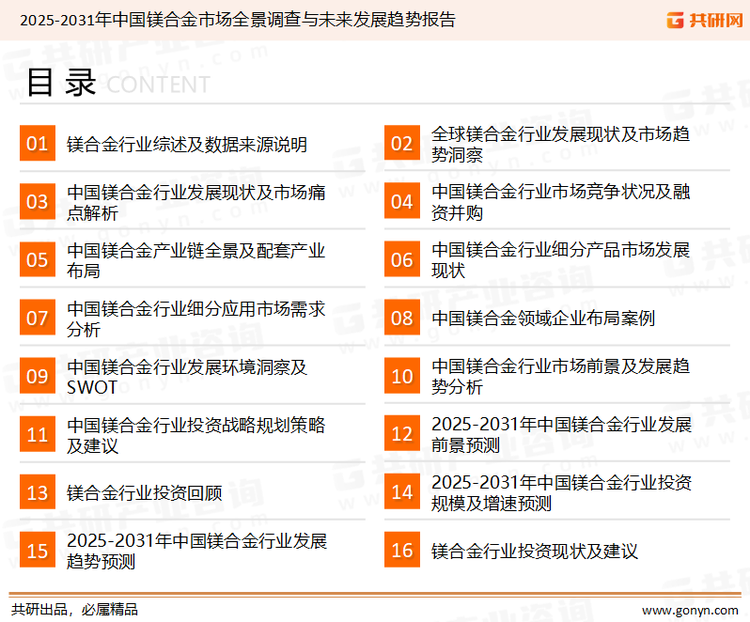This screenshot has height=622, width=750.
Task: Click the 共研出品，必属精品 footer slogan
Action: pyautogui.click(x=75, y=609)
